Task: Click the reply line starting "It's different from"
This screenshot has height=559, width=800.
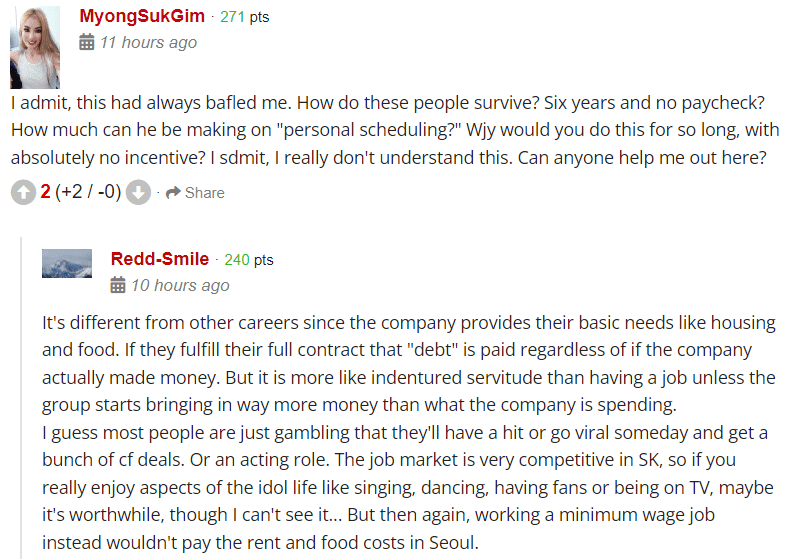Action: (408, 324)
